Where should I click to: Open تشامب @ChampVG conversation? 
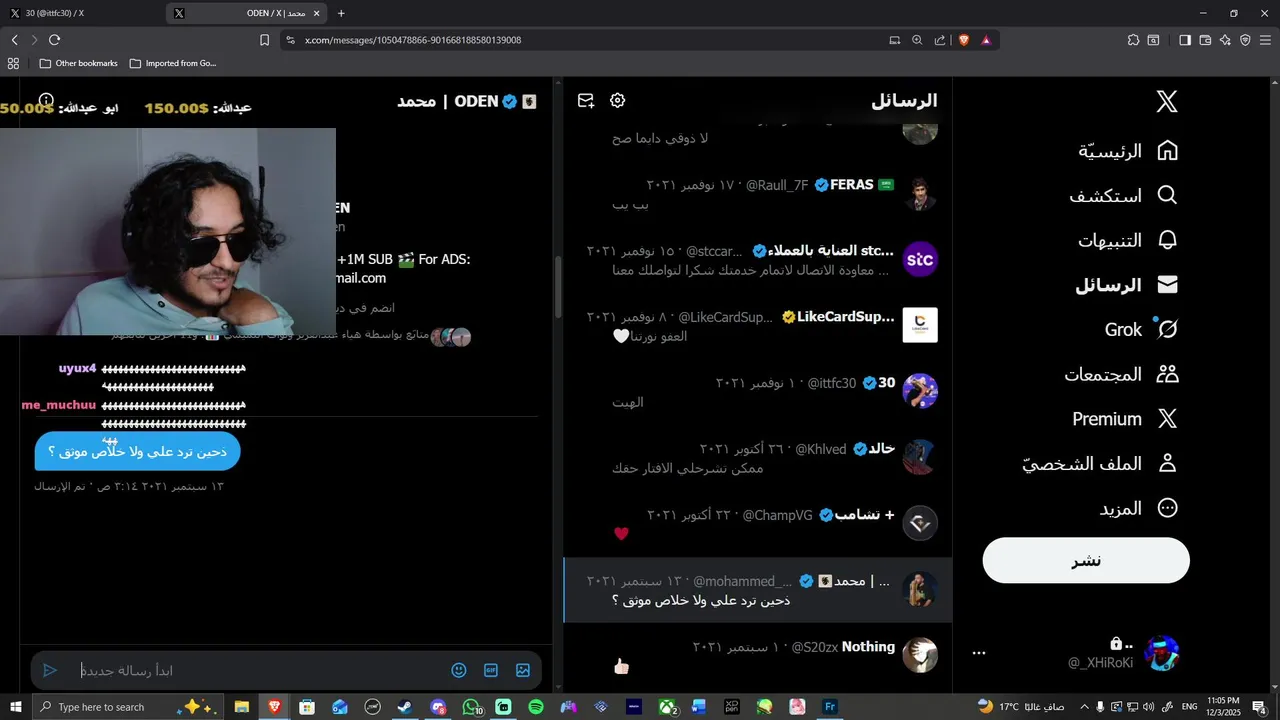tap(758, 523)
